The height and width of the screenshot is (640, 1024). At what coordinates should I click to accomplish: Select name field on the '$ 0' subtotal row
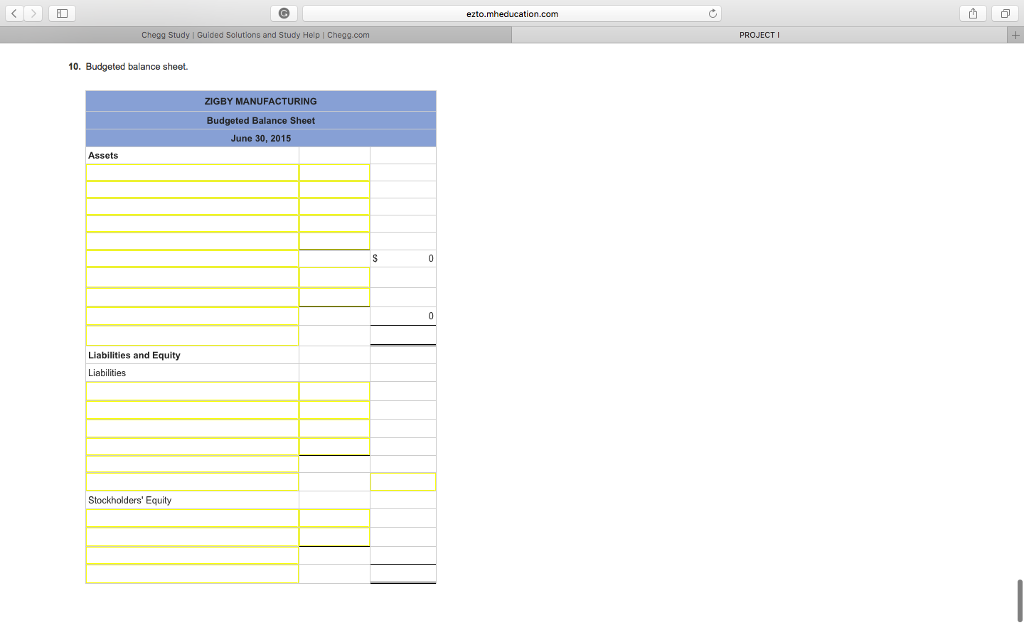coord(193,258)
